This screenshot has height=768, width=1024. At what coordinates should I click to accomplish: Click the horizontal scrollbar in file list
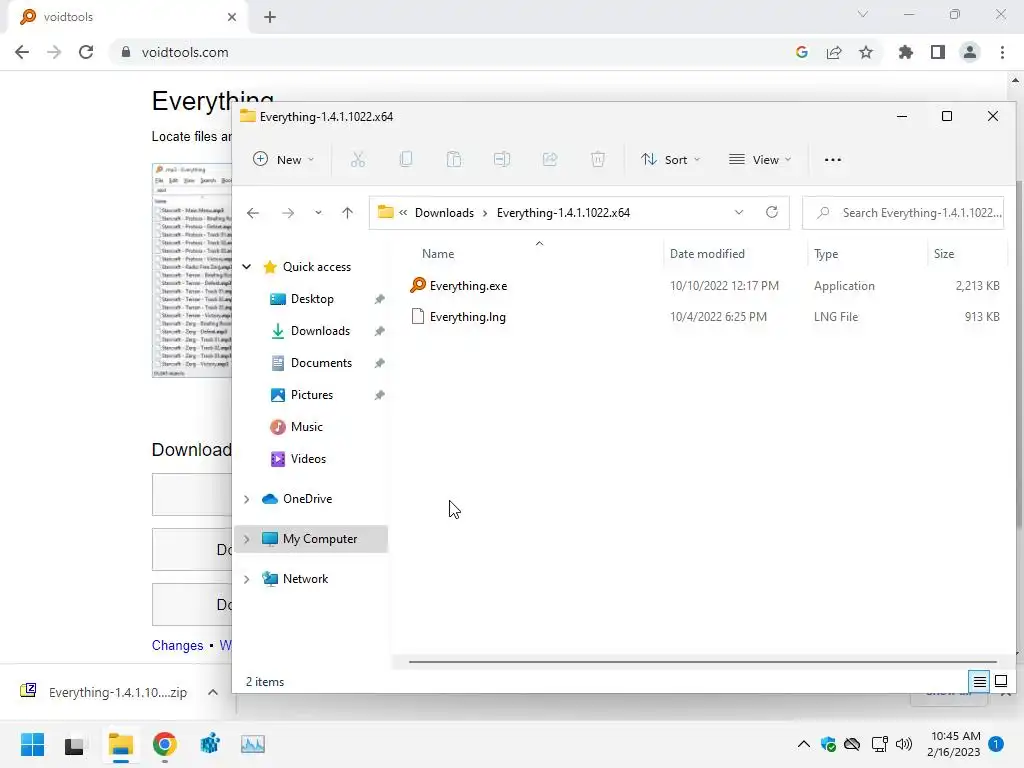point(702,662)
